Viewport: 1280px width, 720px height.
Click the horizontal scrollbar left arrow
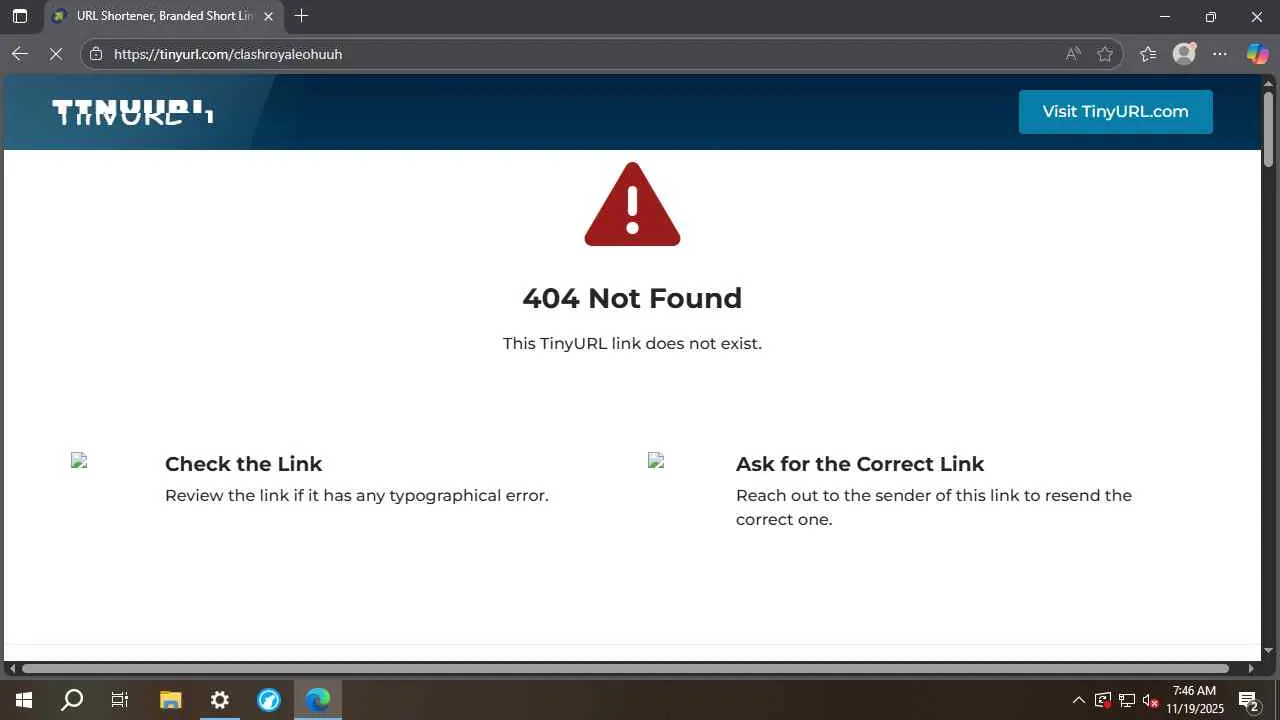point(11,668)
